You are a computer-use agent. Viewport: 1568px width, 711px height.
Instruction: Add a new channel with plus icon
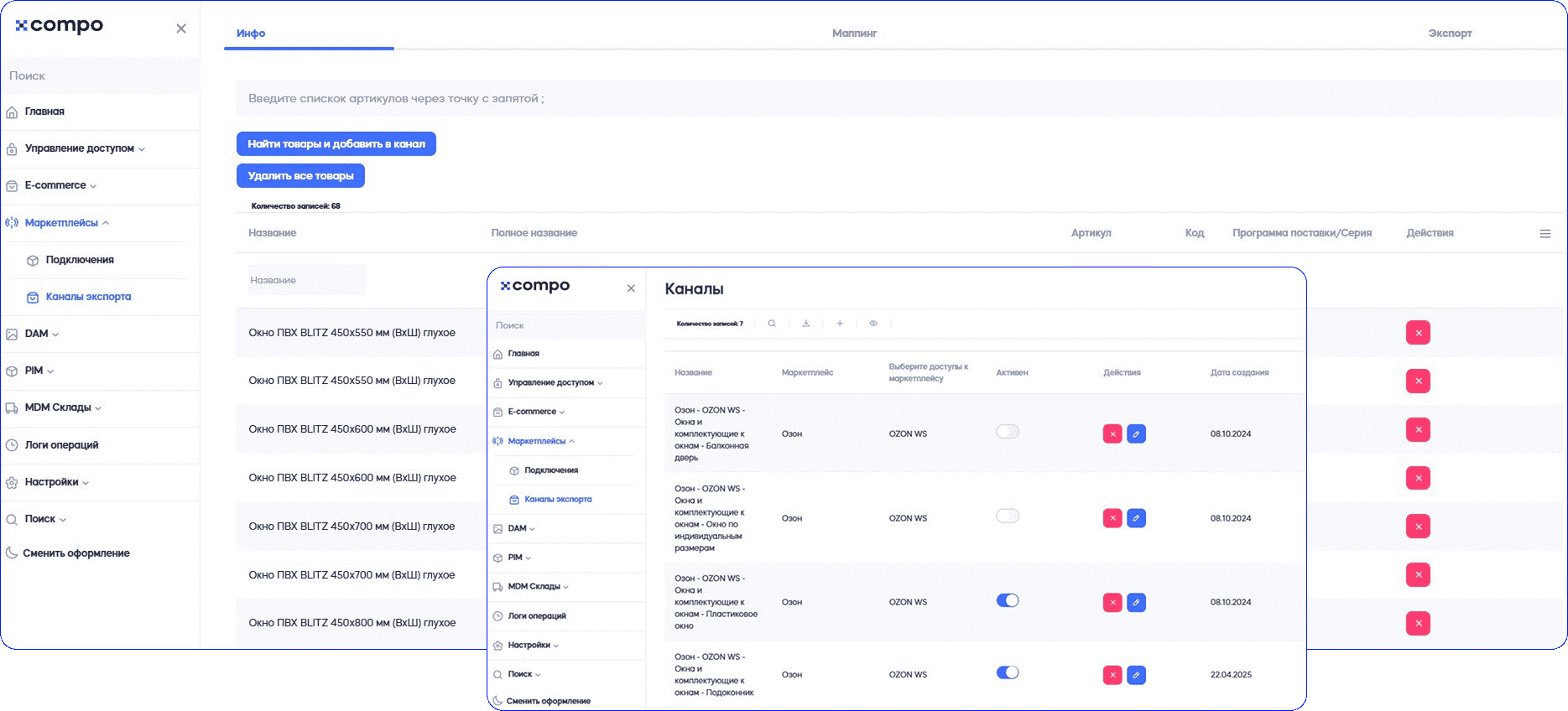(x=840, y=324)
